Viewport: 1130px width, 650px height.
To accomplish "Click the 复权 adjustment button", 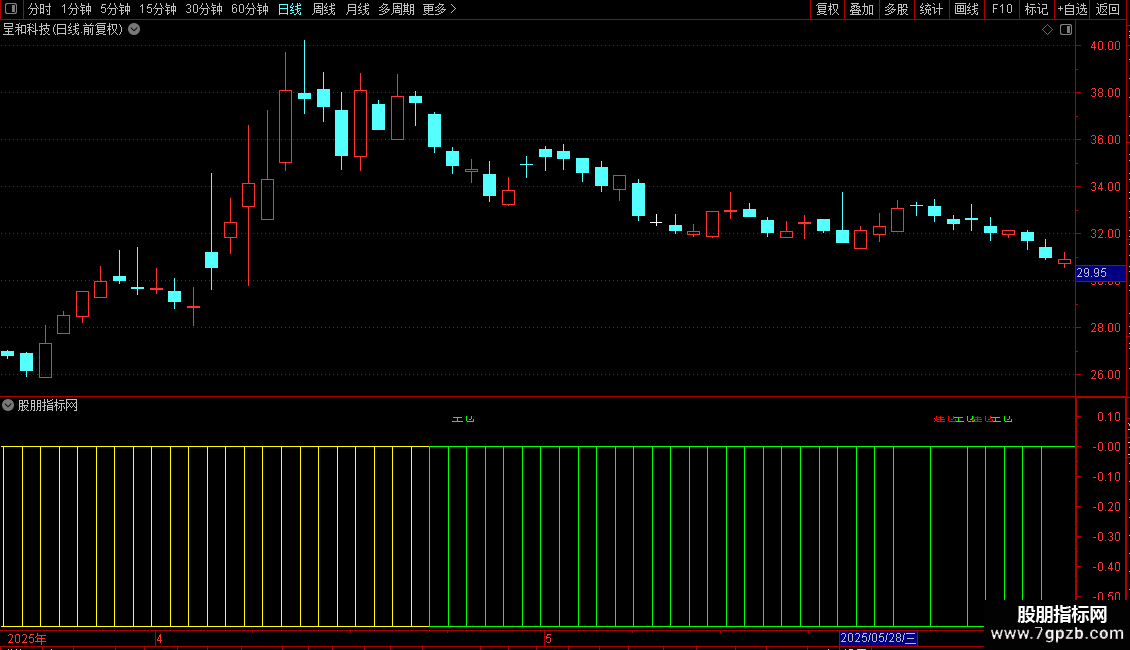I will click(827, 9).
